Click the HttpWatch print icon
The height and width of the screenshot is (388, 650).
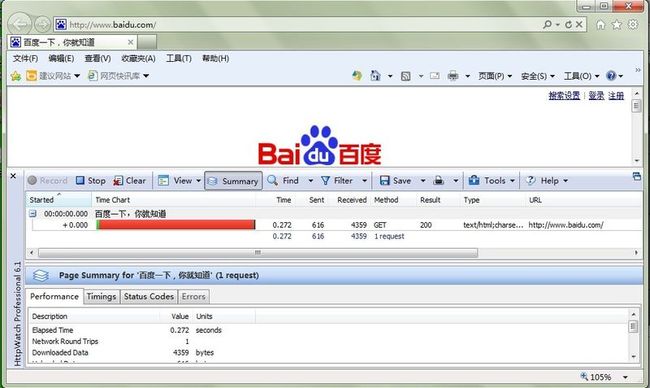[439, 181]
